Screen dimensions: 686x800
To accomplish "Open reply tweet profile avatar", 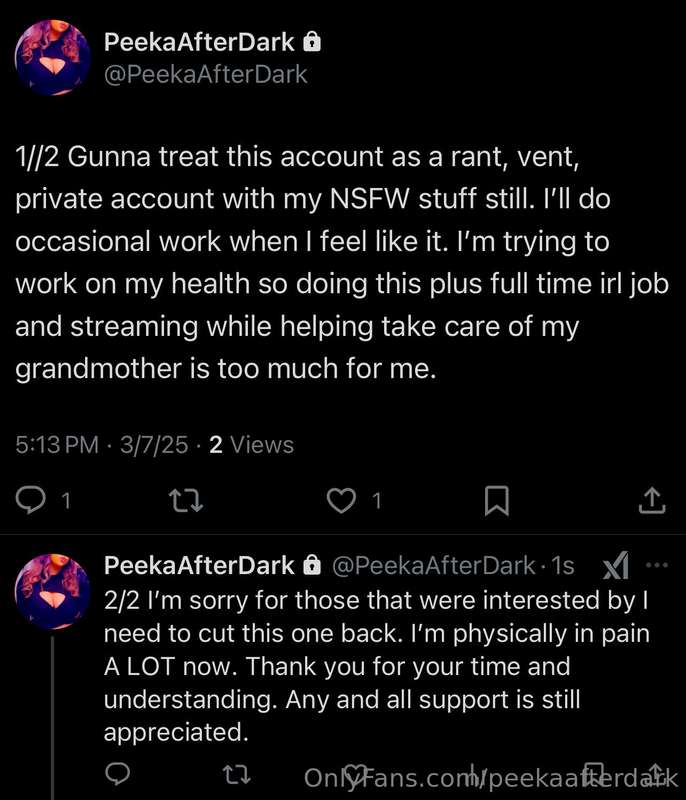I will 53,592.
